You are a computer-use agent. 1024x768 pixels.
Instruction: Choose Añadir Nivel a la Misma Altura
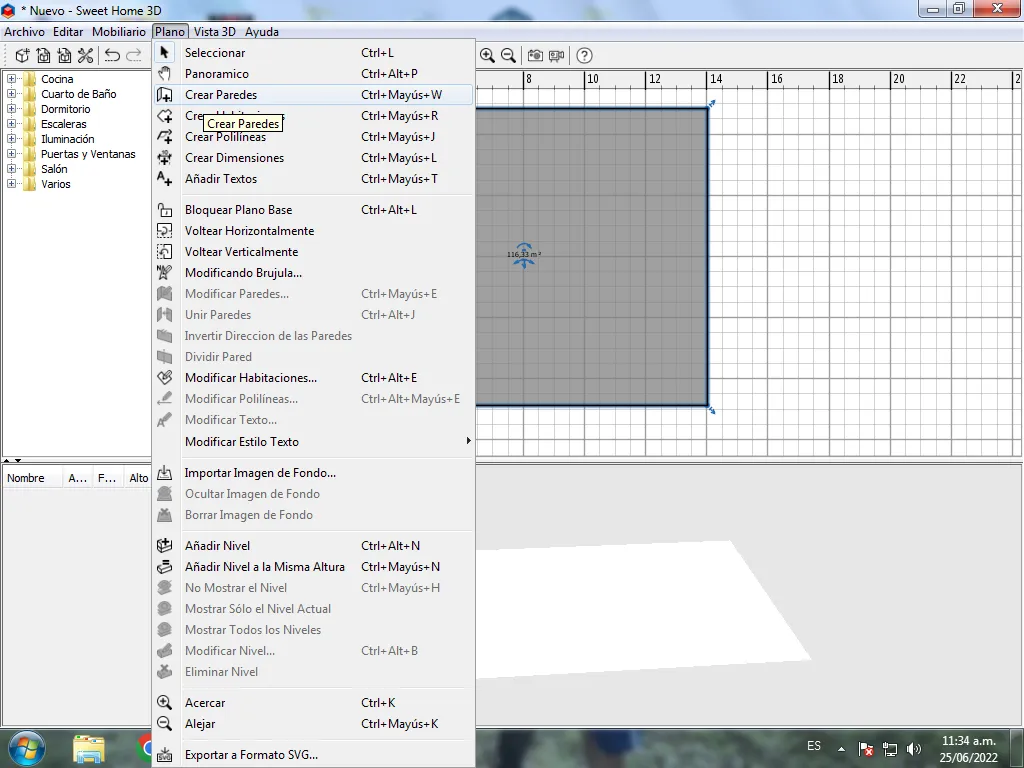pyautogui.click(x=313, y=566)
